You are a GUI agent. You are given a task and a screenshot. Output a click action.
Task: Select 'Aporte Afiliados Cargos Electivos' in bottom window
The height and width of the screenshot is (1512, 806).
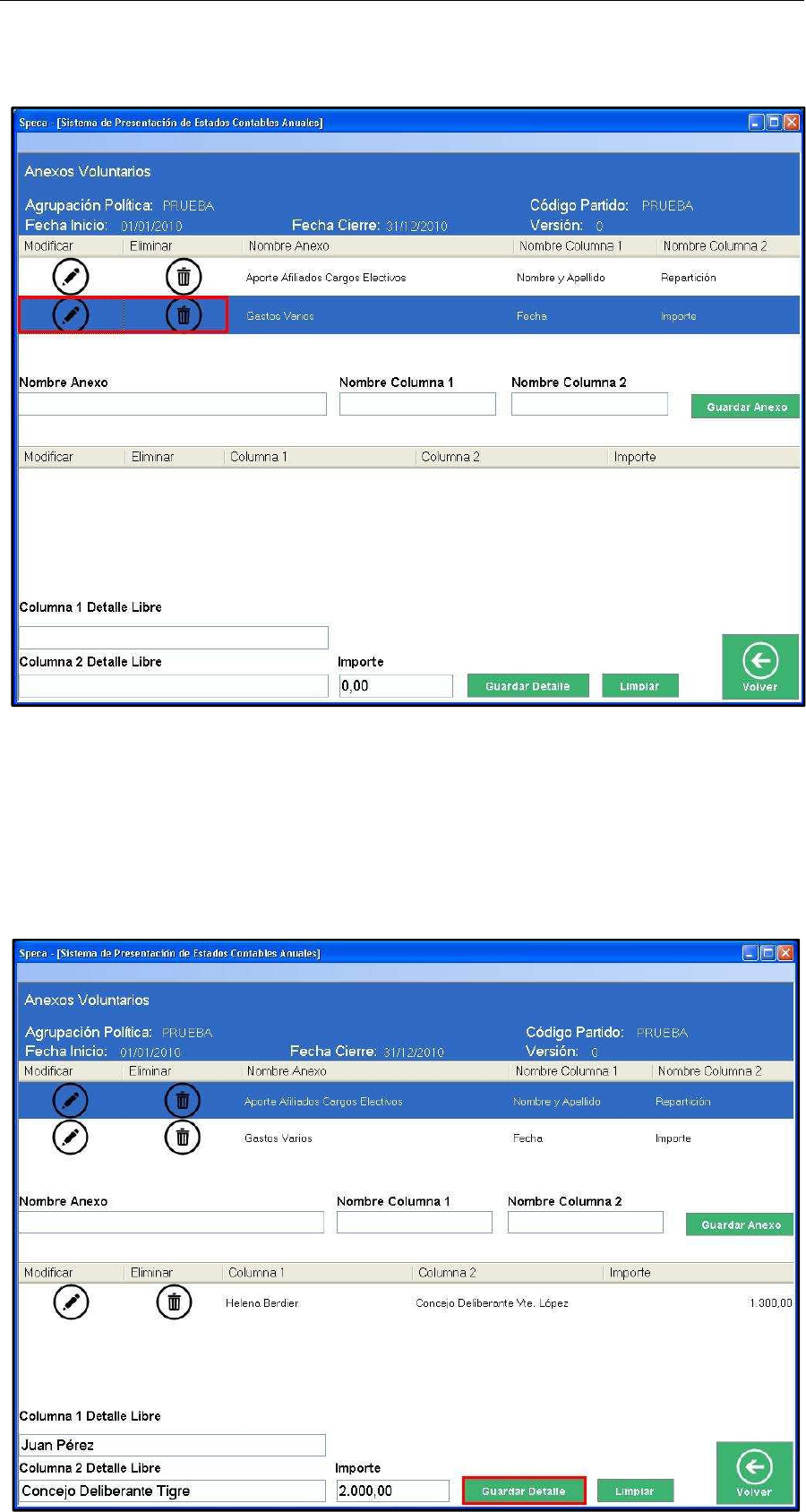point(323,1102)
